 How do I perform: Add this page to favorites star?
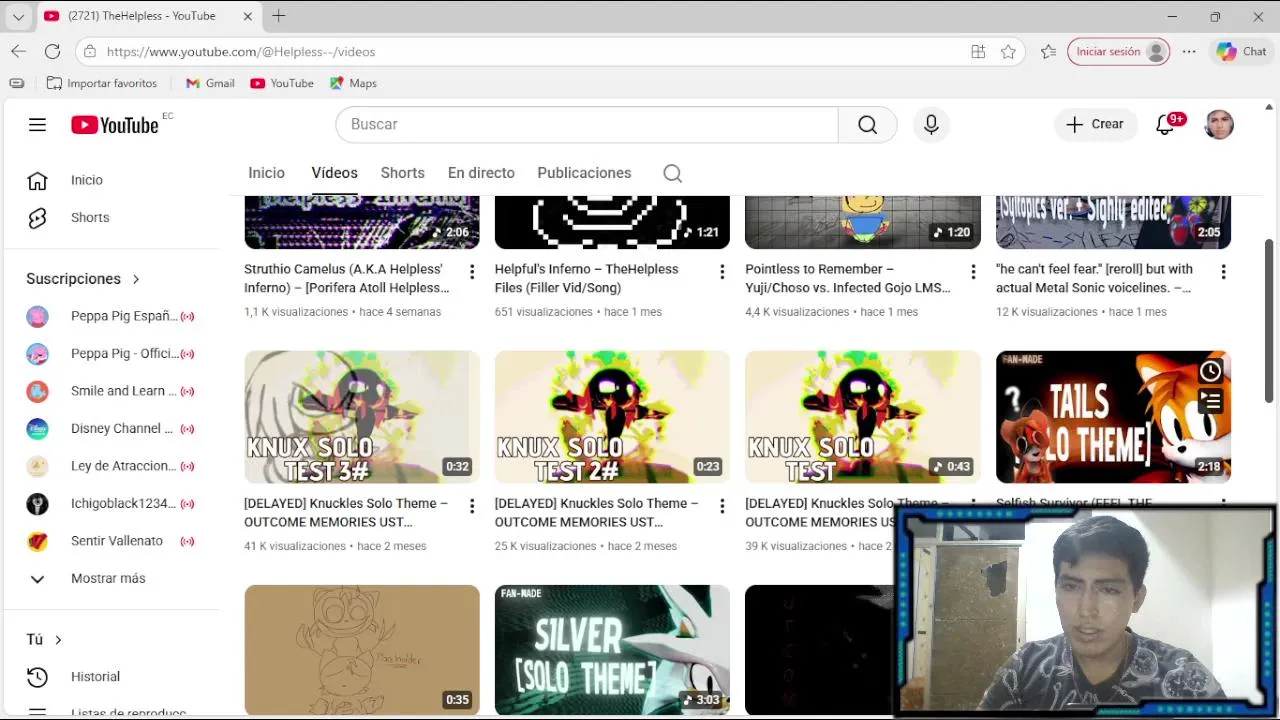click(1008, 51)
